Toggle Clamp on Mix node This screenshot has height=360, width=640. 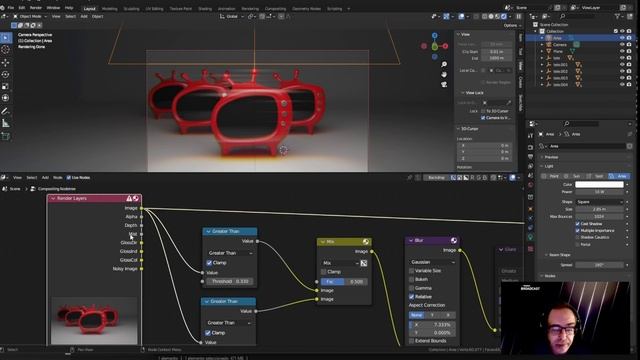coord(324,272)
